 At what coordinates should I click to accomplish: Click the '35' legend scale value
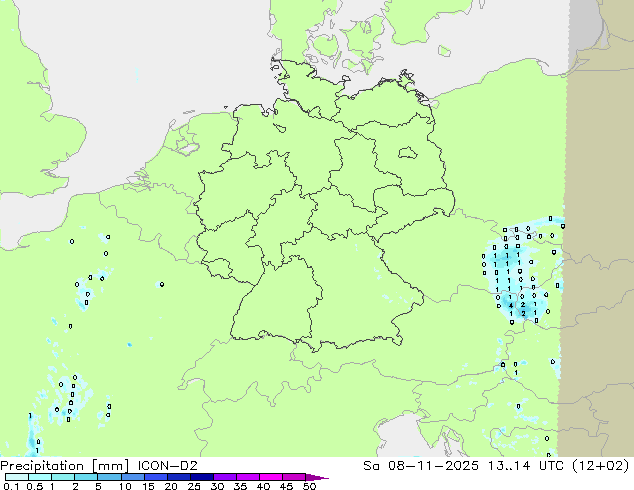tap(240, 486)
